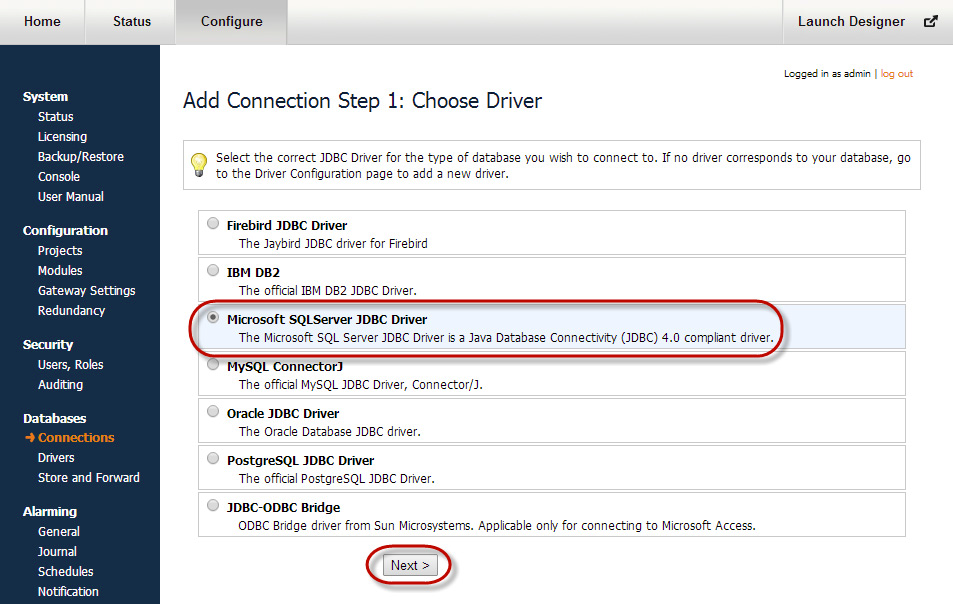Click the lightbulb tip icon
Screen dimensions: 953x604
[199, 165]
